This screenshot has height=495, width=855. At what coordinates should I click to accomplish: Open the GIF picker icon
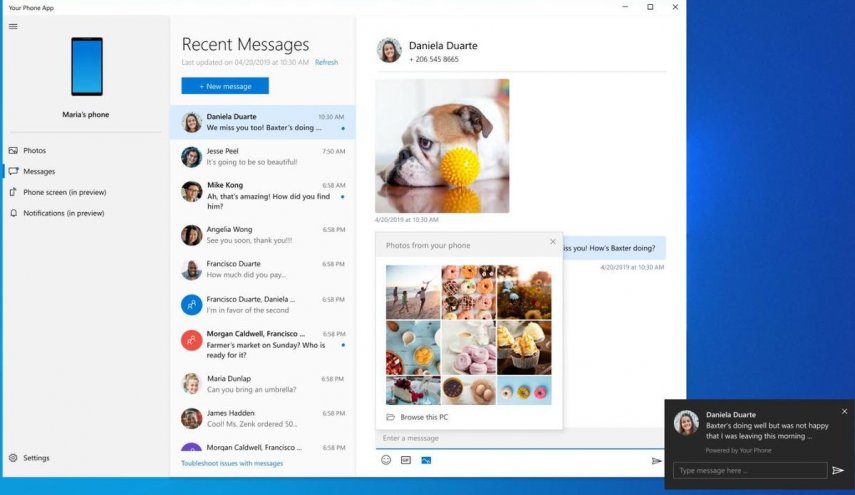(x=406, y=460)
